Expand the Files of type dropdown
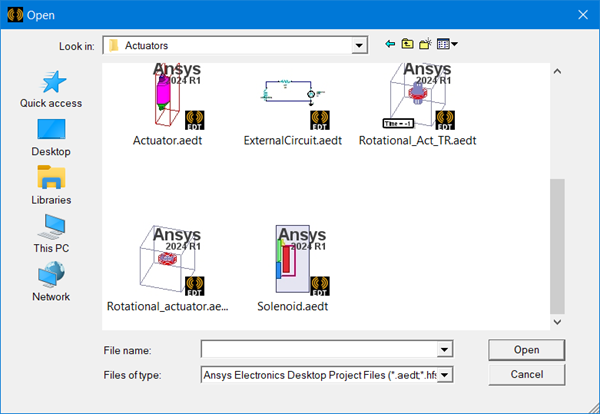 coord(444,375)
